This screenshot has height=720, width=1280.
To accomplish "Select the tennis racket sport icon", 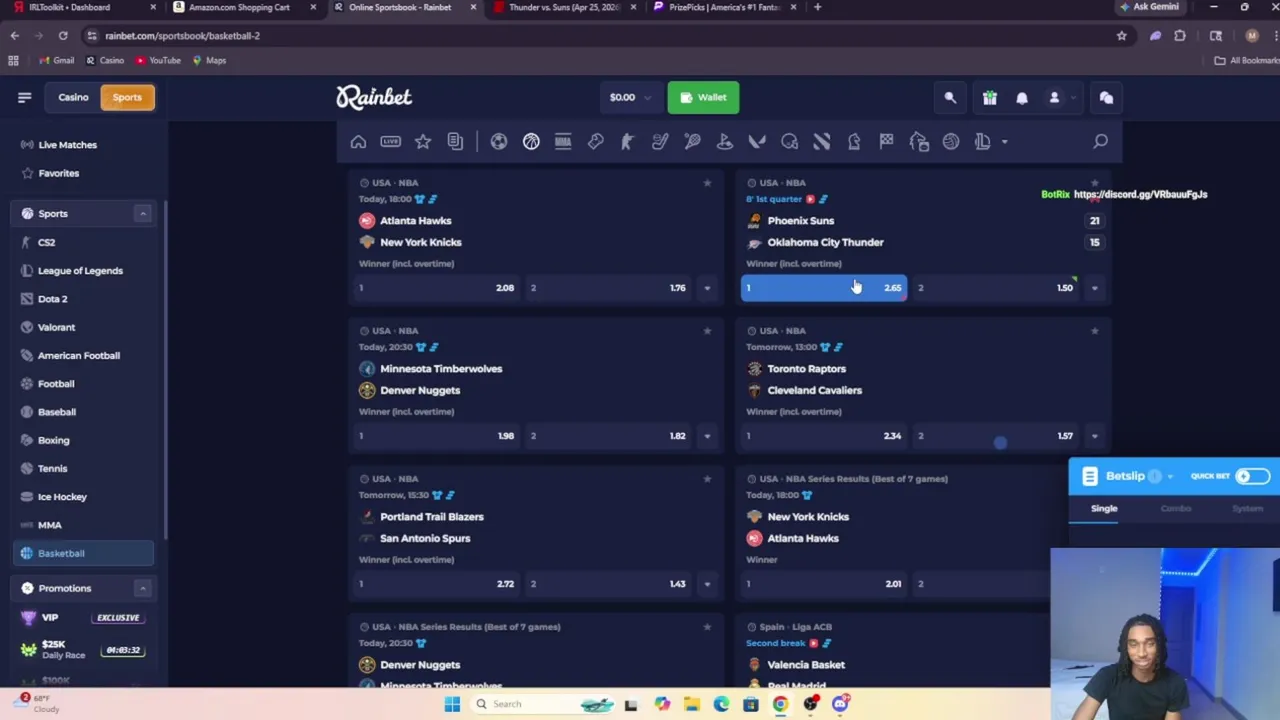I will click(x=692, y=142).
